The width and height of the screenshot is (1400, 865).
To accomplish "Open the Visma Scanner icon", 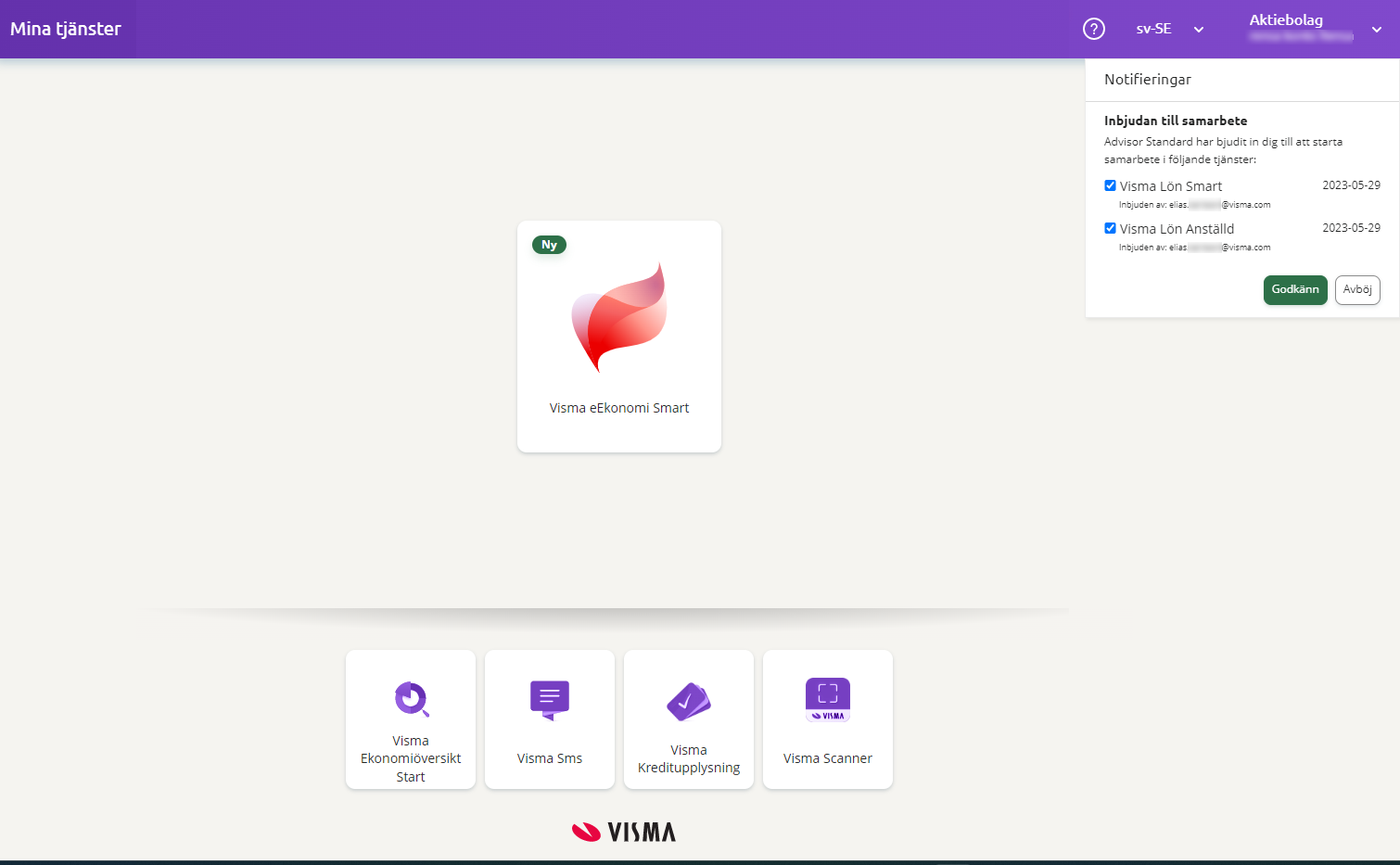I will pos(828,700).
